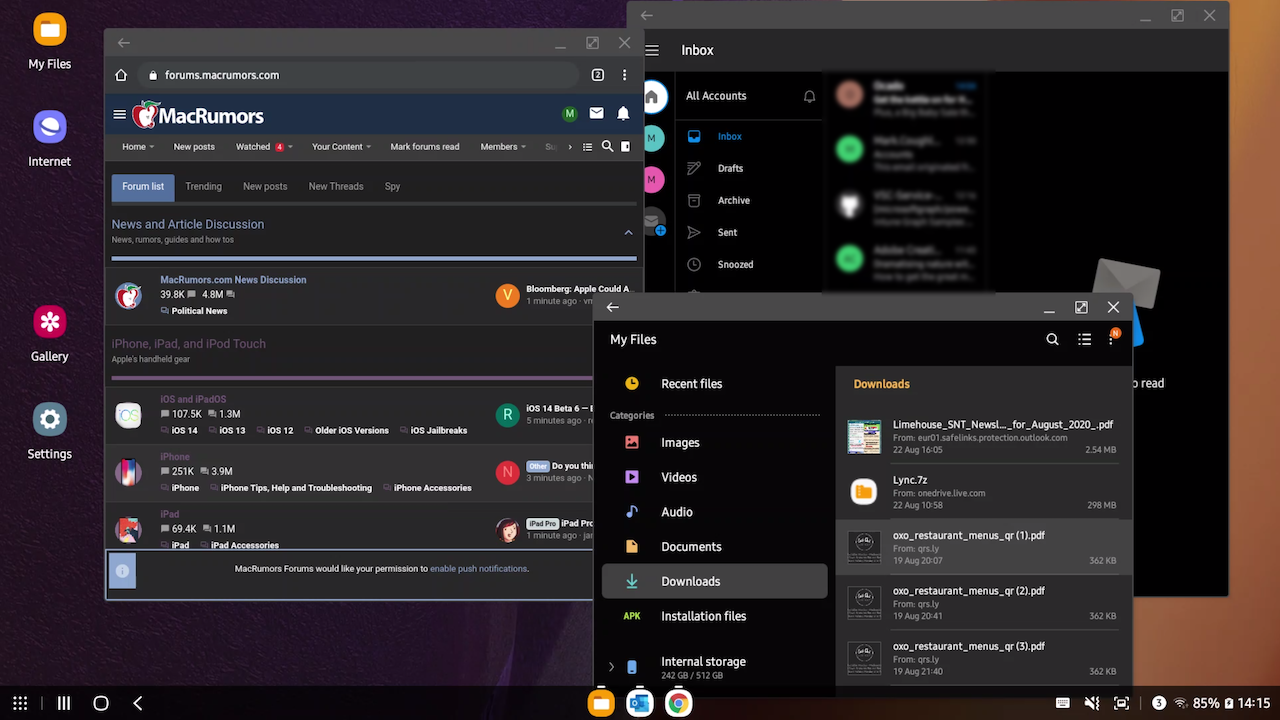Click the Chrome address bar URL
Viewport: 1280px width, 720px height.
click(222, 75)
